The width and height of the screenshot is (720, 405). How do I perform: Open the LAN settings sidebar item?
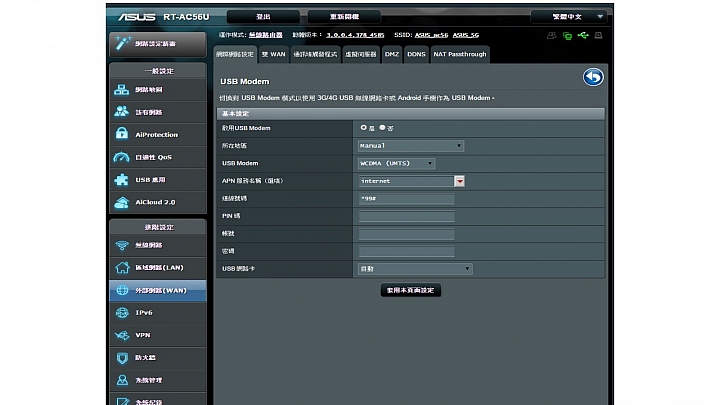click(158, 268)
